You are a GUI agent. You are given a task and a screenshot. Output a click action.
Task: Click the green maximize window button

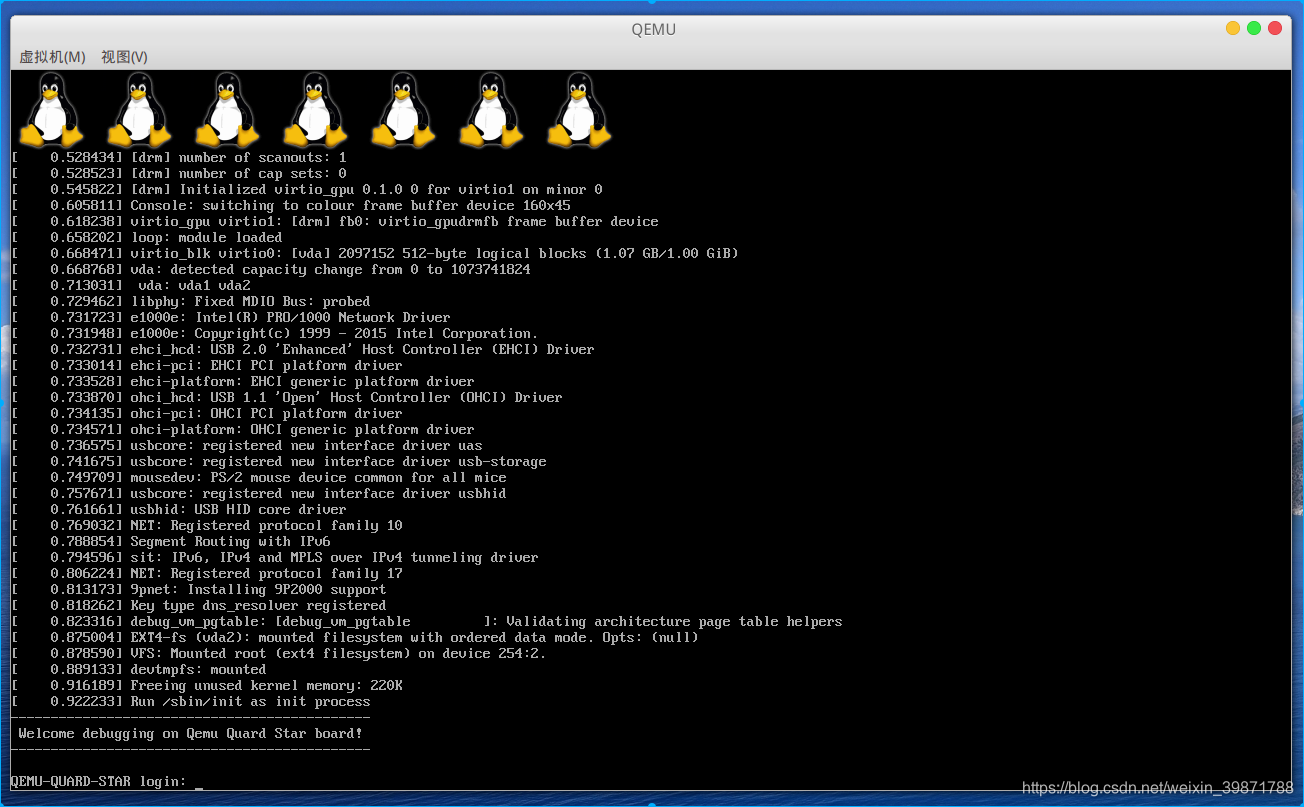coord(1254,28)
